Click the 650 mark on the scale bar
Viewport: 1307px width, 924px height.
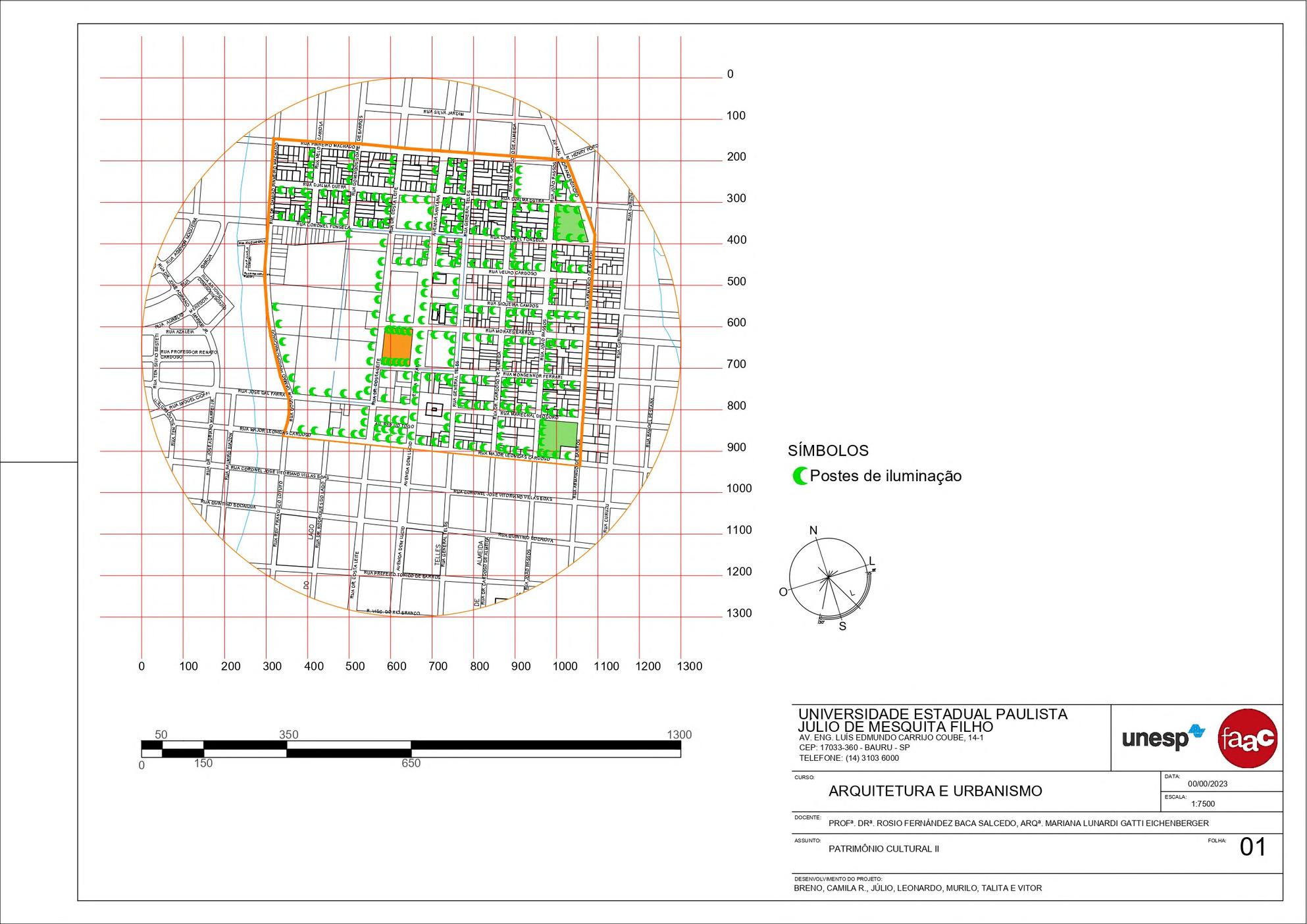[x=411, y=763]
